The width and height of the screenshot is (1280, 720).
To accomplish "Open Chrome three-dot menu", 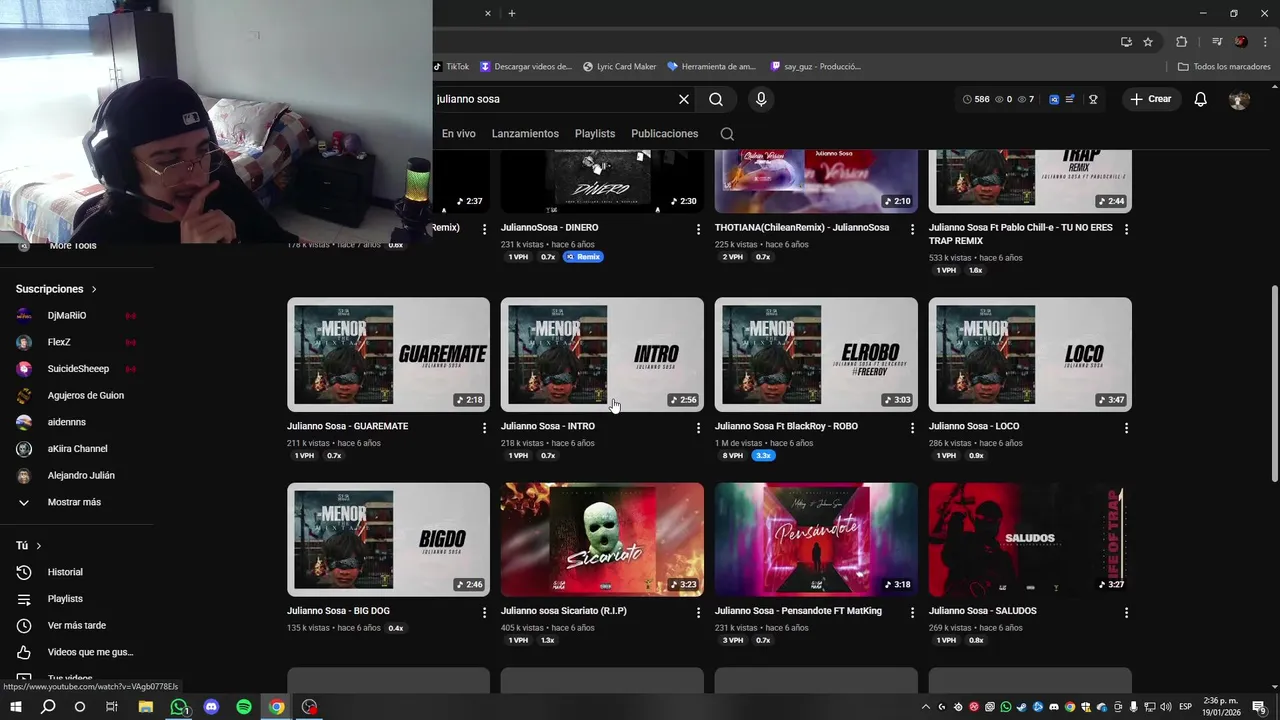I will [x=1265, y=42].
